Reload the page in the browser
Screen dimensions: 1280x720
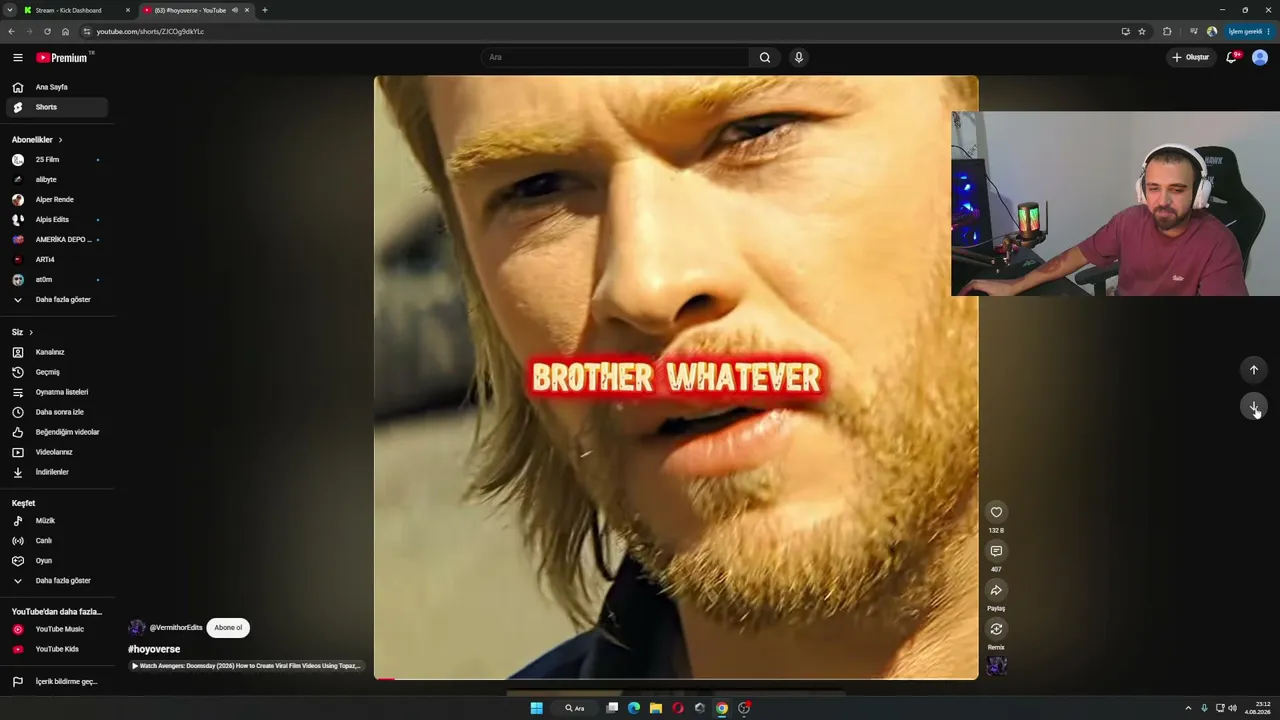[x=47, y=31]
